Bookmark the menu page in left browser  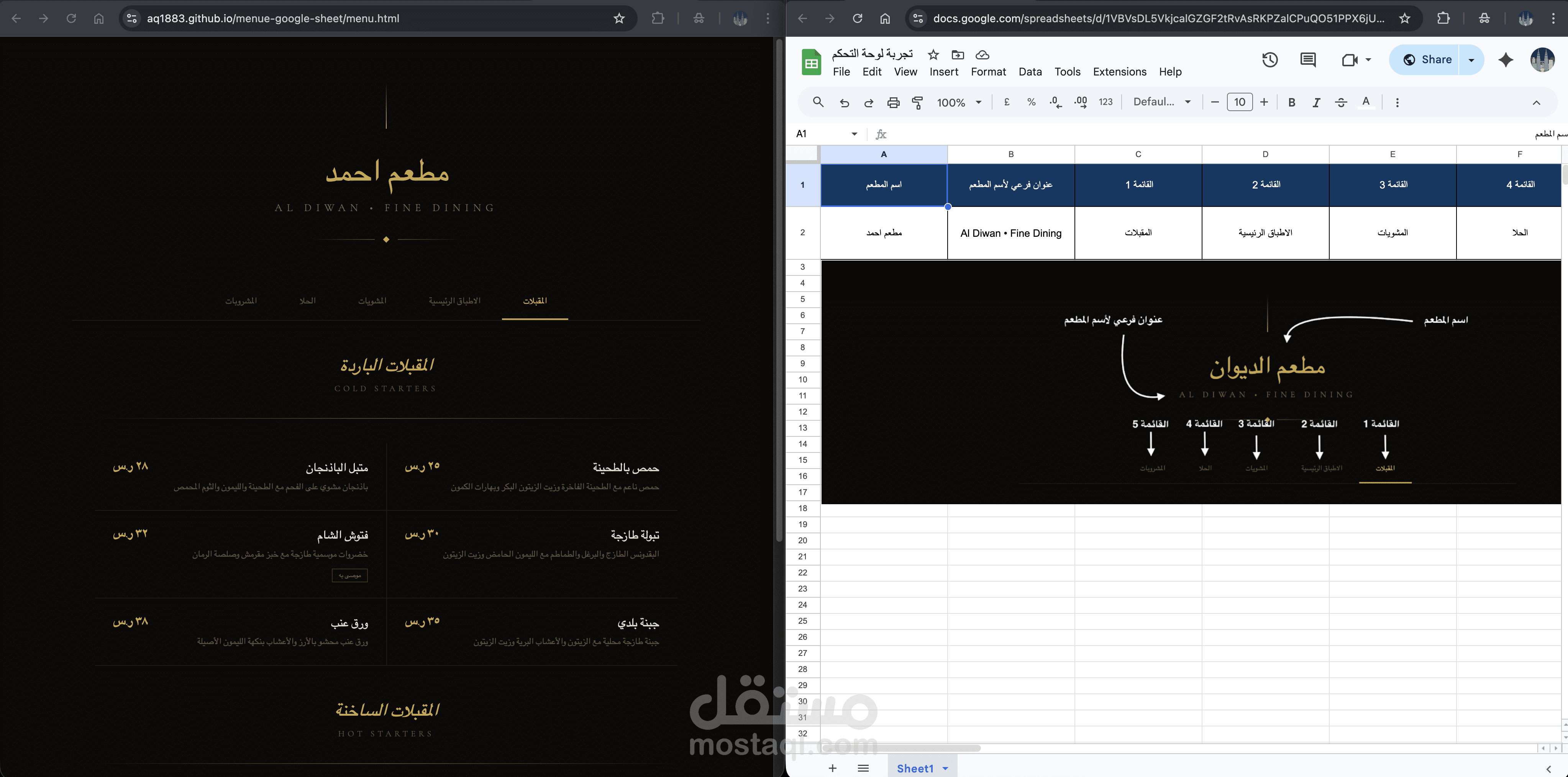click(x=619, y=18)
